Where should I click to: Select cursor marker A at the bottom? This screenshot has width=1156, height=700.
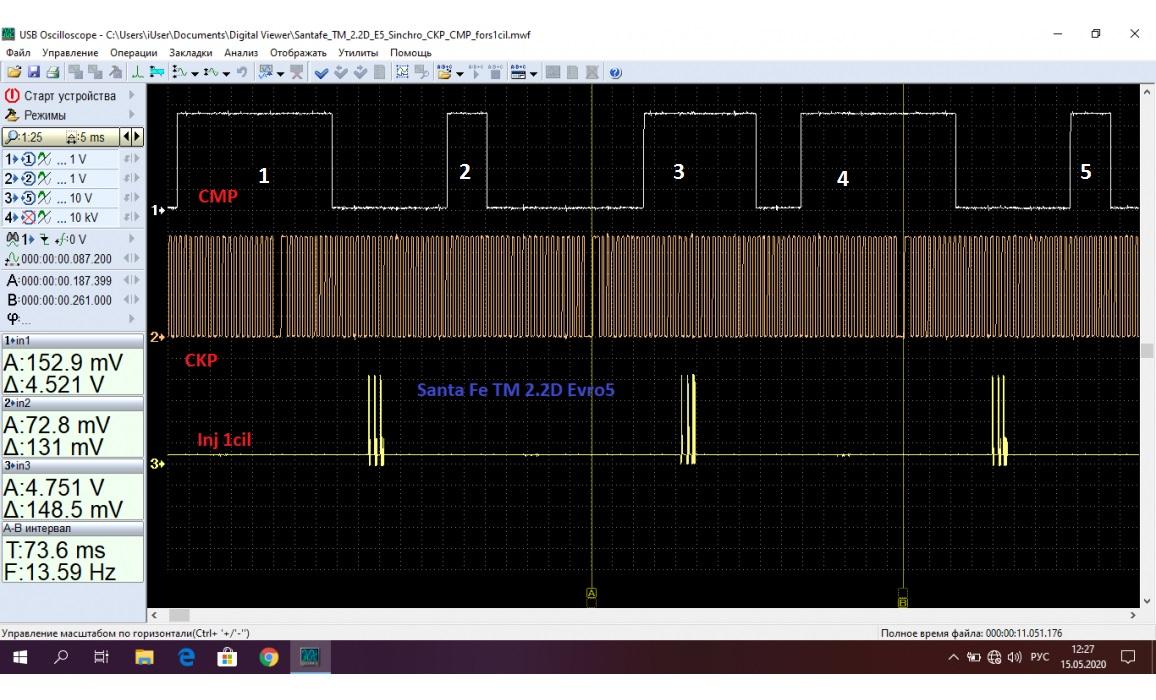pyautogui.click(x=591, y=593)
